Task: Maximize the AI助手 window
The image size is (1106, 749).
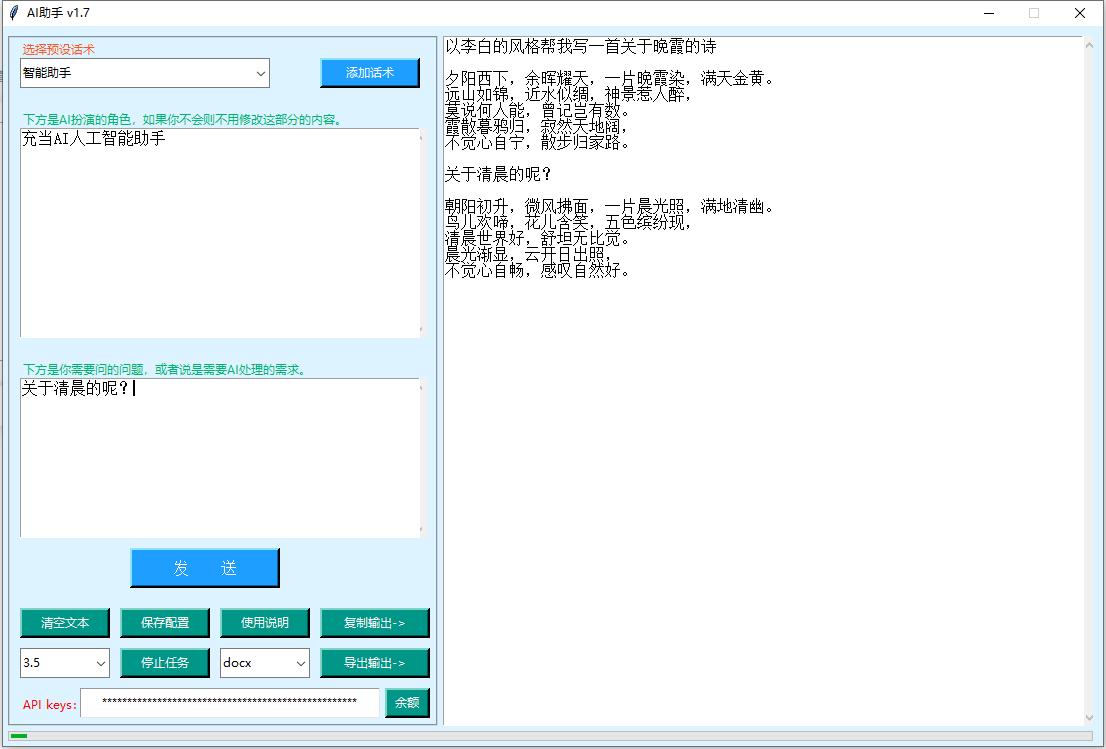Action: [x=1034, y=13]
